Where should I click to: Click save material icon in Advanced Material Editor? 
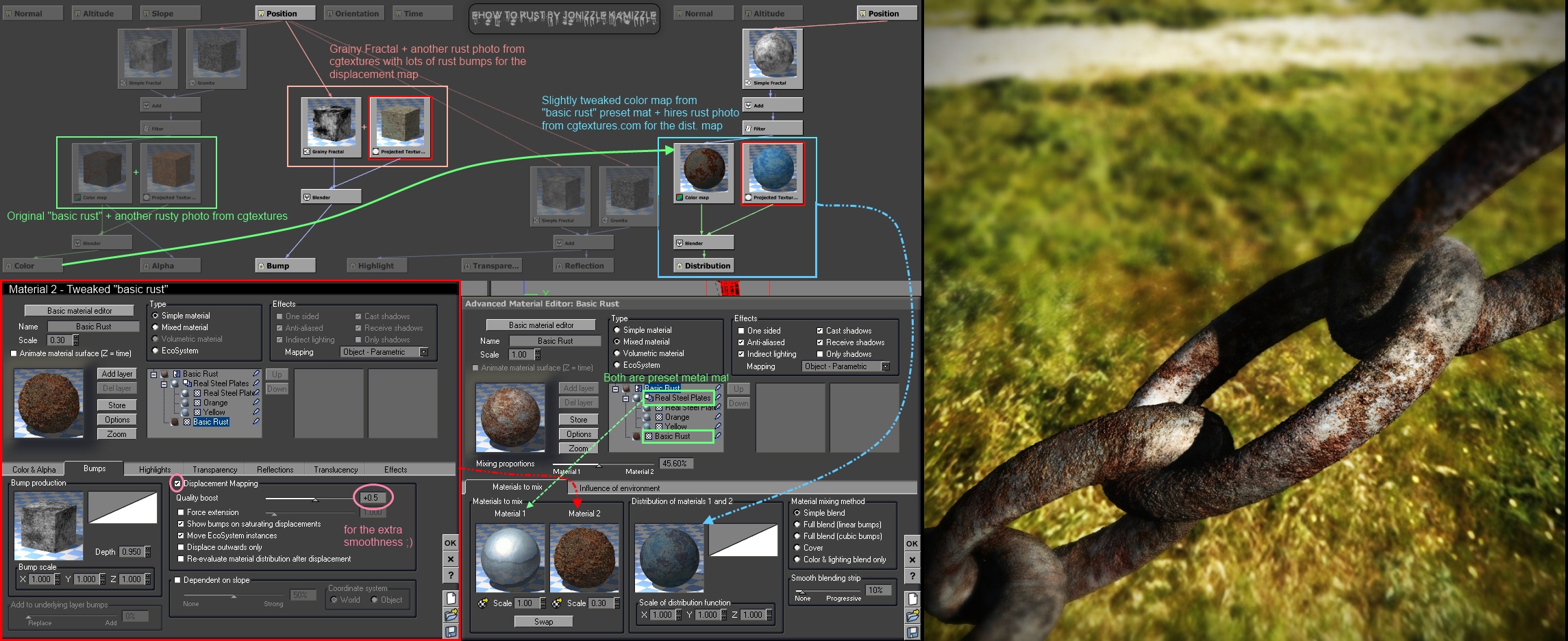point(912,632)
